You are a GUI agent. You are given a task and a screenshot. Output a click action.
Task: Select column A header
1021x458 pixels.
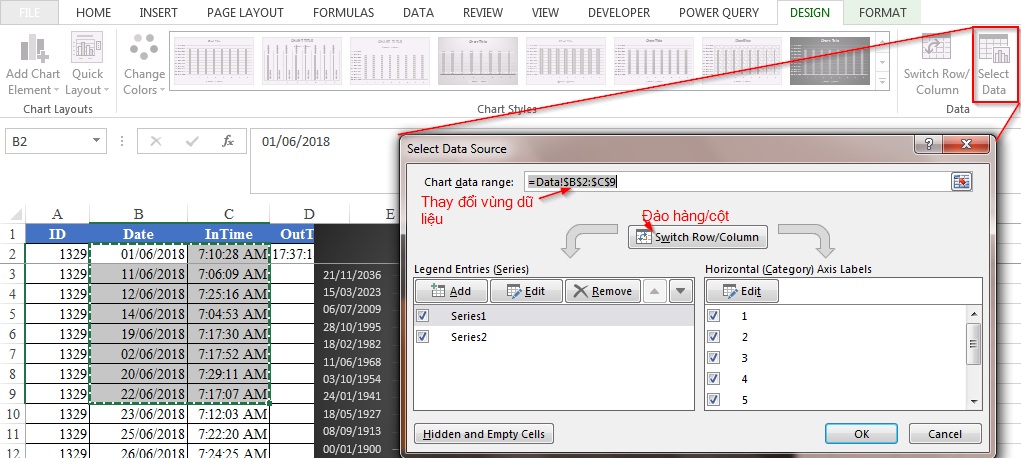pyautogui.click(x=57, y=214)
